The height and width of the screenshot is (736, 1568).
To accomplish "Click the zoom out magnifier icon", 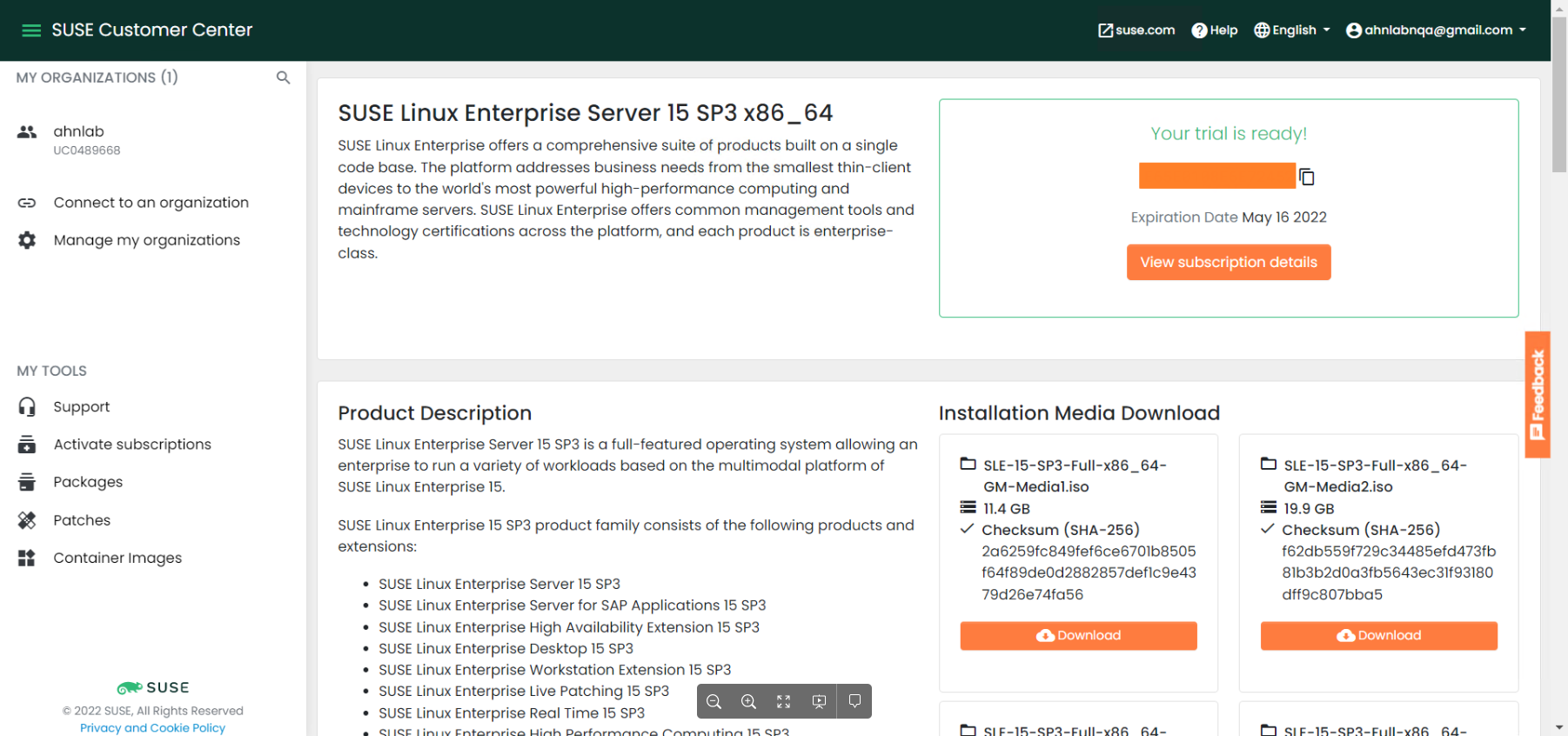I will [x=714, y=701].
